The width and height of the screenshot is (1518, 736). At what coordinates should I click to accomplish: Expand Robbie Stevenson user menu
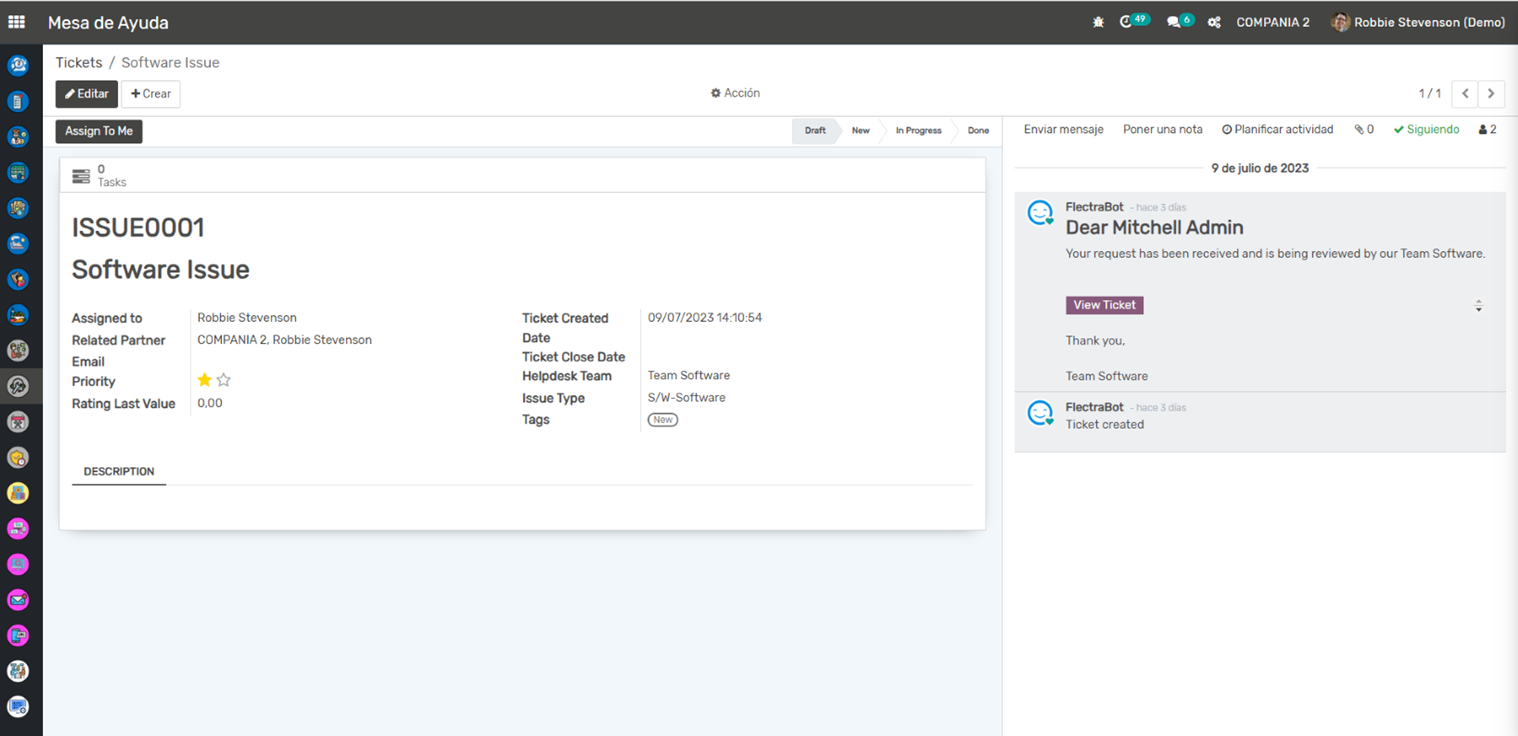[x=1418, y=22]
